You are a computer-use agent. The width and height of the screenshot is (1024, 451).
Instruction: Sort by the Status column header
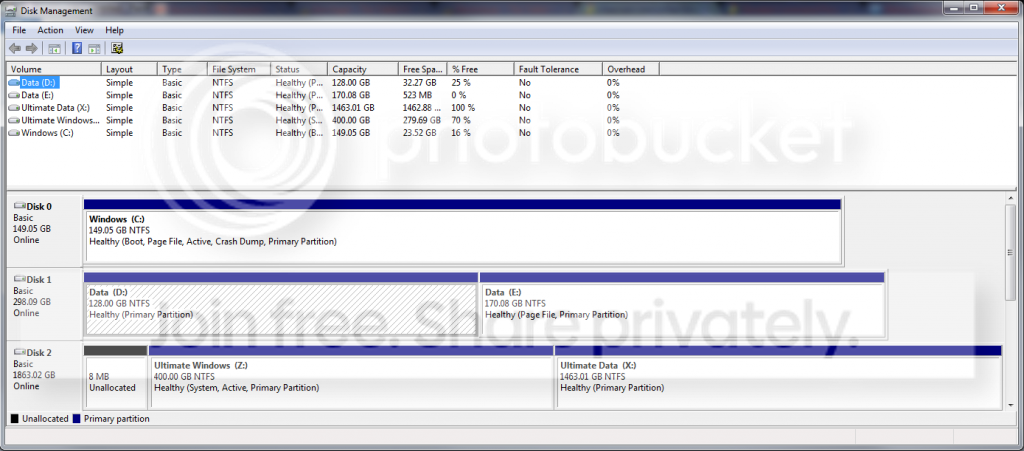coord(299,69)
